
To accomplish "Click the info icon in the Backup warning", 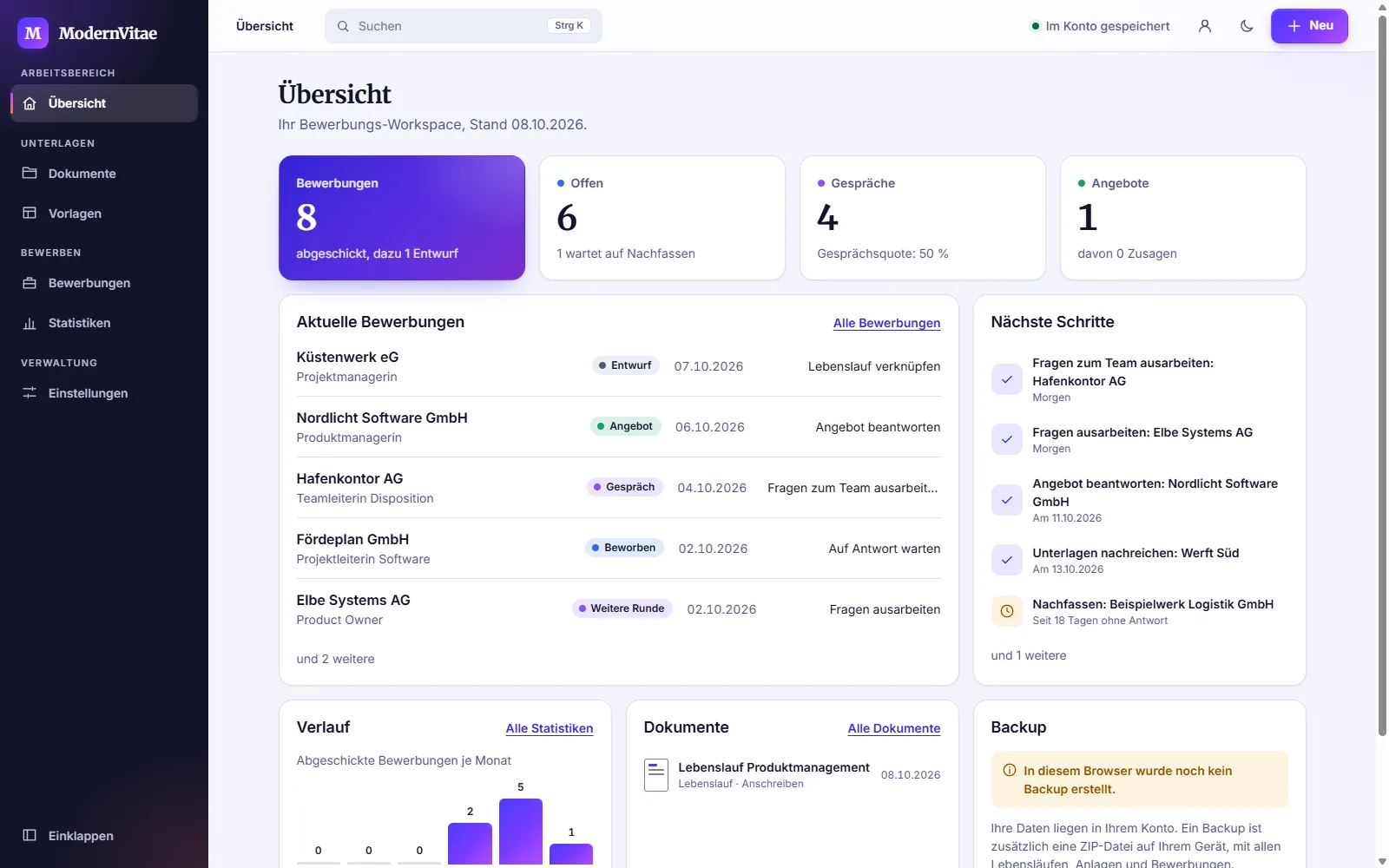I will (1010, 771).
